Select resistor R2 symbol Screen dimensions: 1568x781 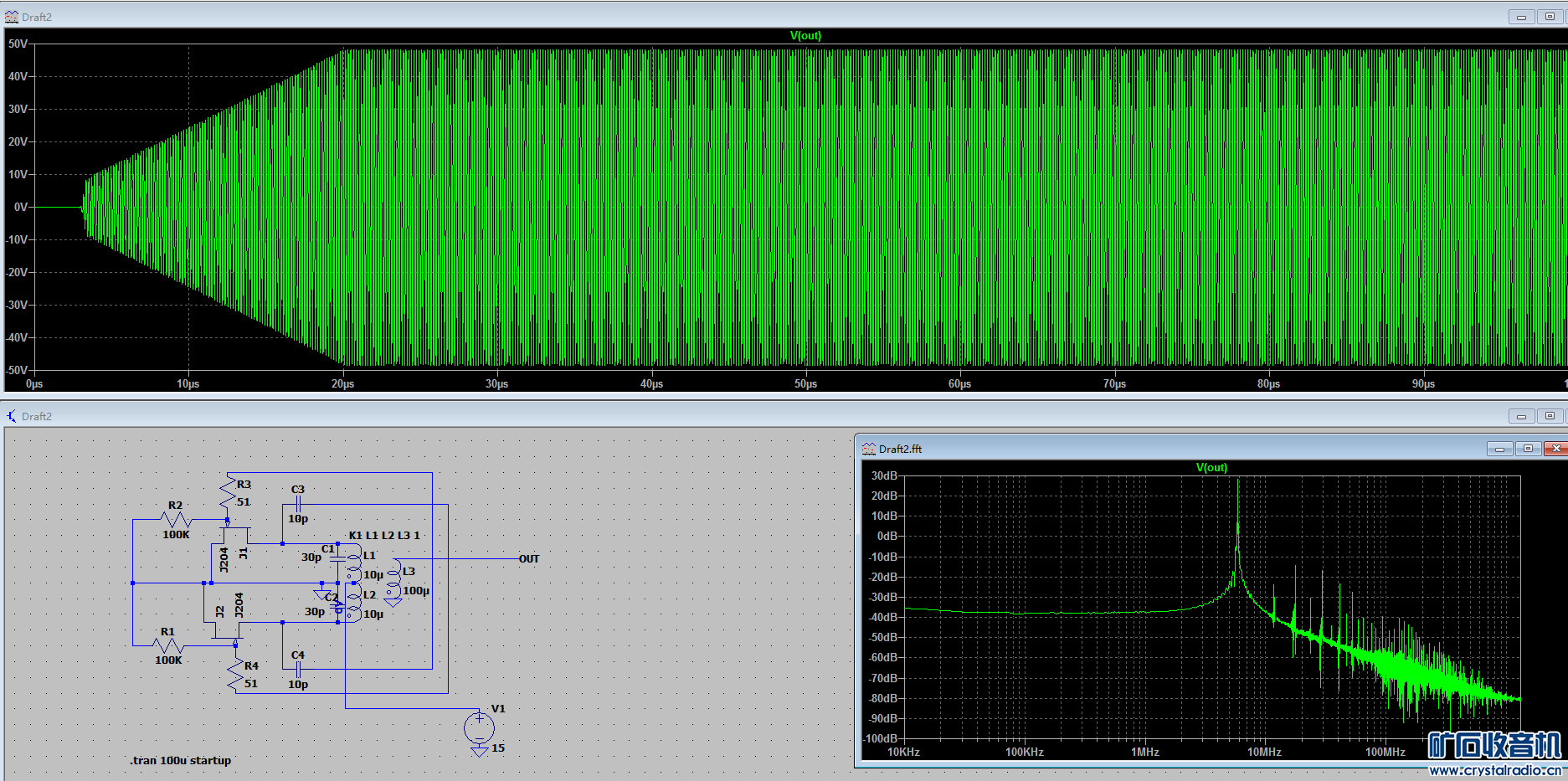click(x=177, y=520)
